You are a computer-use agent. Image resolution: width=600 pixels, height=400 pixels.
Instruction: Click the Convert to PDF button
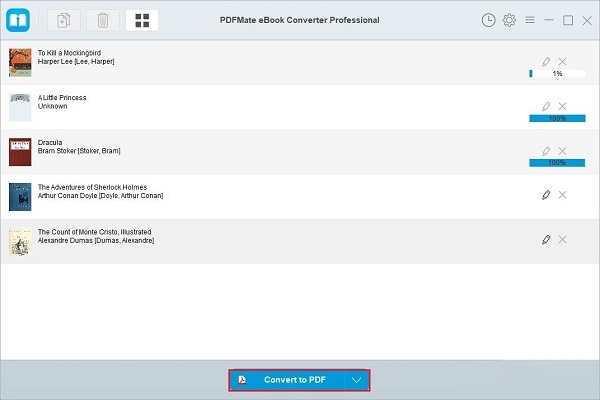tap(288, 380)
